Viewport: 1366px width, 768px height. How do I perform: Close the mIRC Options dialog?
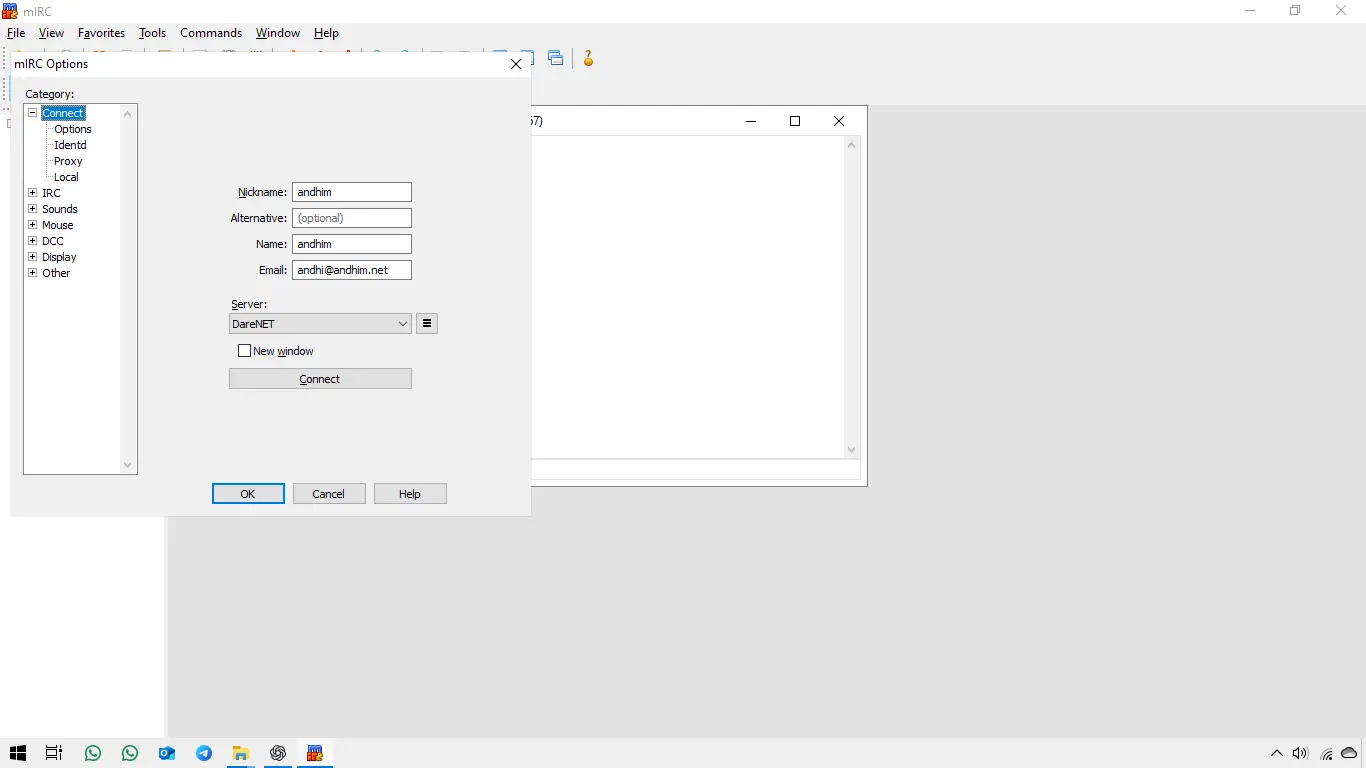516,64
